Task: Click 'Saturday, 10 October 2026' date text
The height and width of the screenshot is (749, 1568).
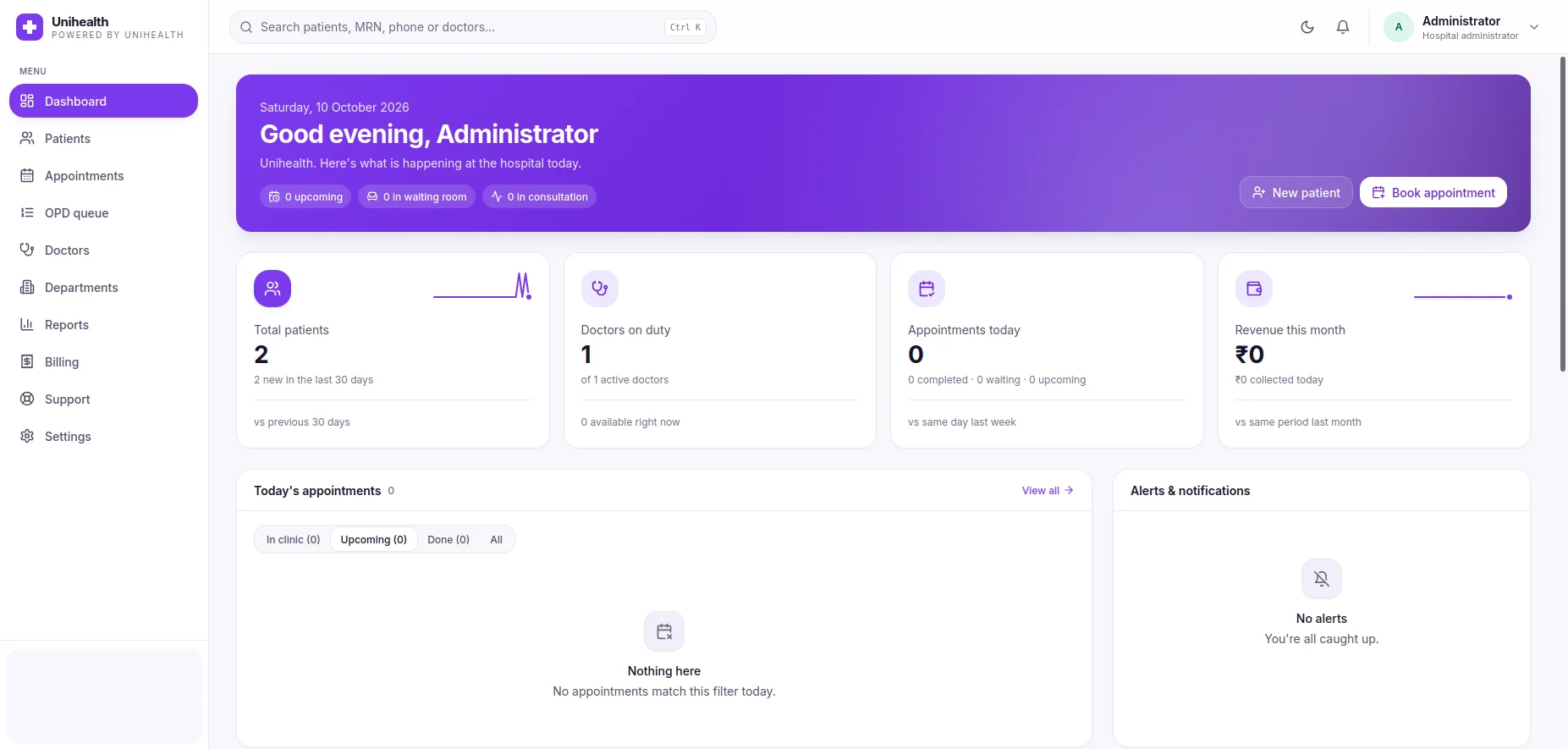Action: [x=334, y=107]
